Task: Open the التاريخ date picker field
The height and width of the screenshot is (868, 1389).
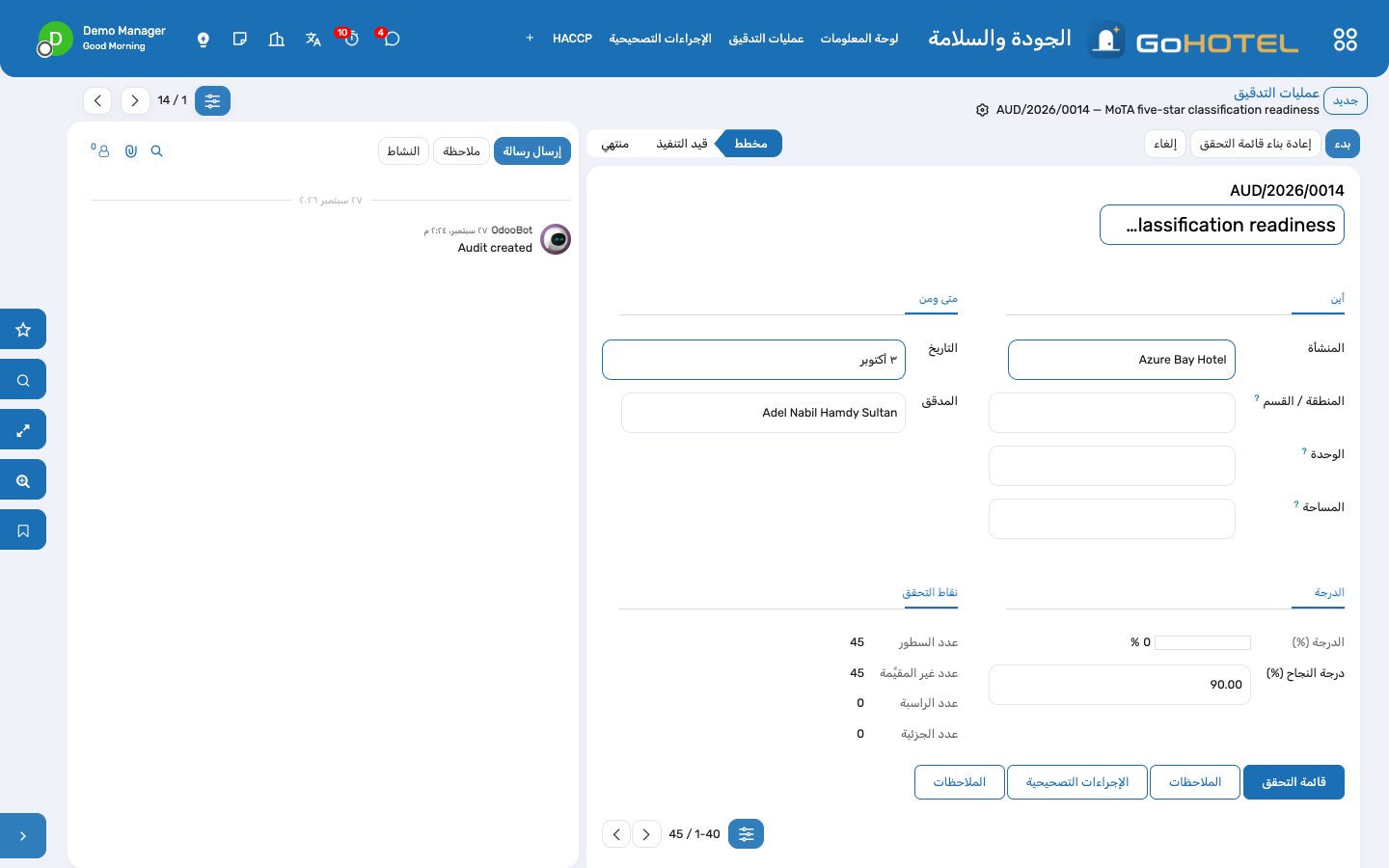Action: tap(753, 360)
